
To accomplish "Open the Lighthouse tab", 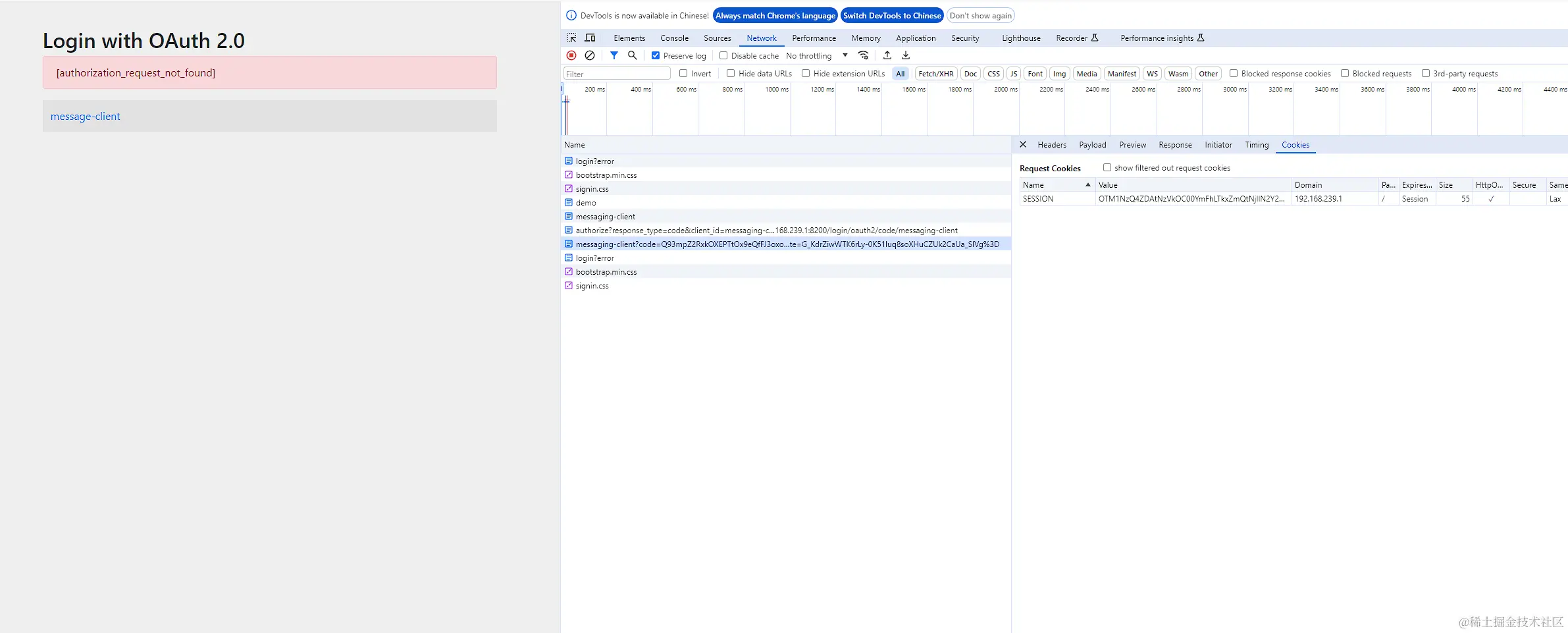I will (1021, 38).
